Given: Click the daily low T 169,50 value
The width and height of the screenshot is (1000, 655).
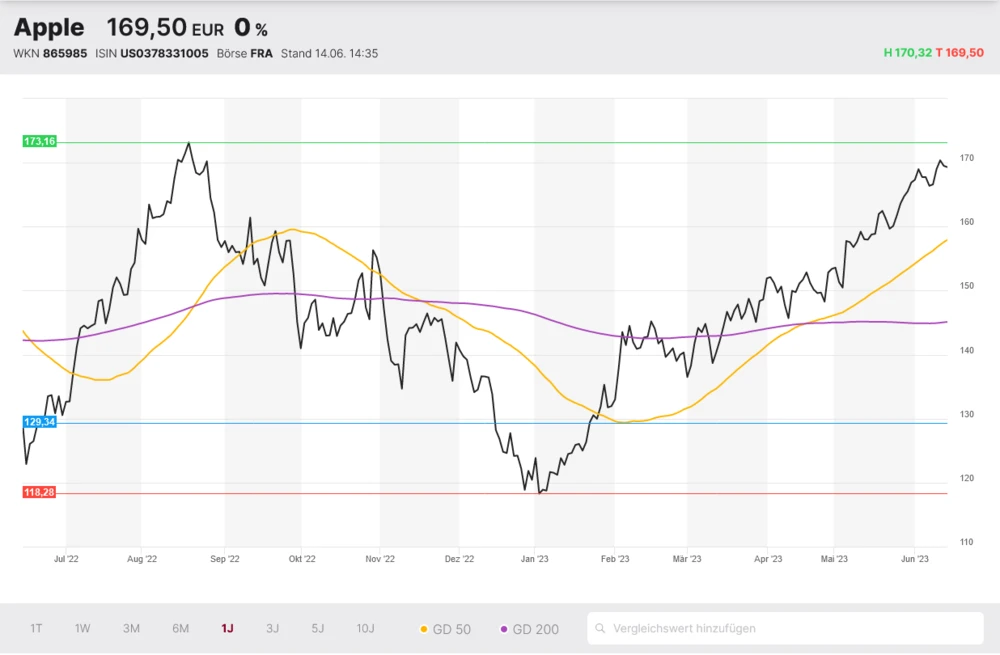Looking at the screenshot, I should 960,53.
